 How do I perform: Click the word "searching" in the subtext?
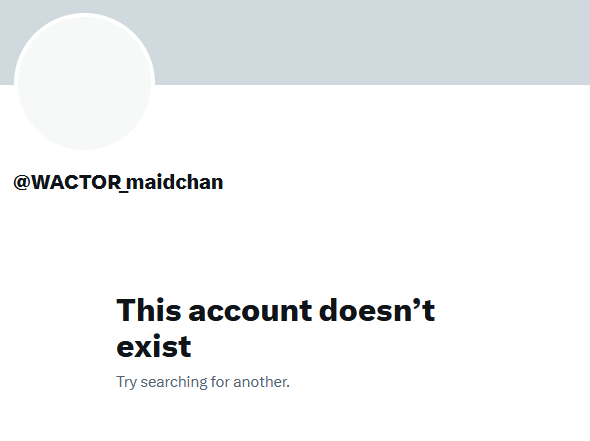click(174, 382)
